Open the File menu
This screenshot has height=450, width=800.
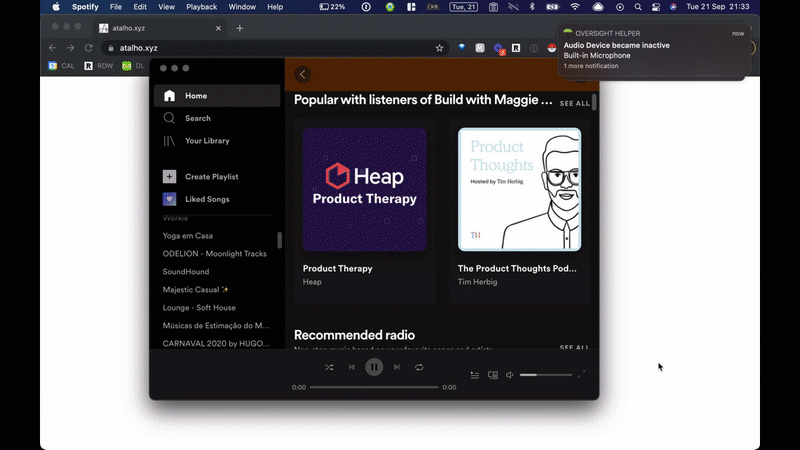pos(116,7)
